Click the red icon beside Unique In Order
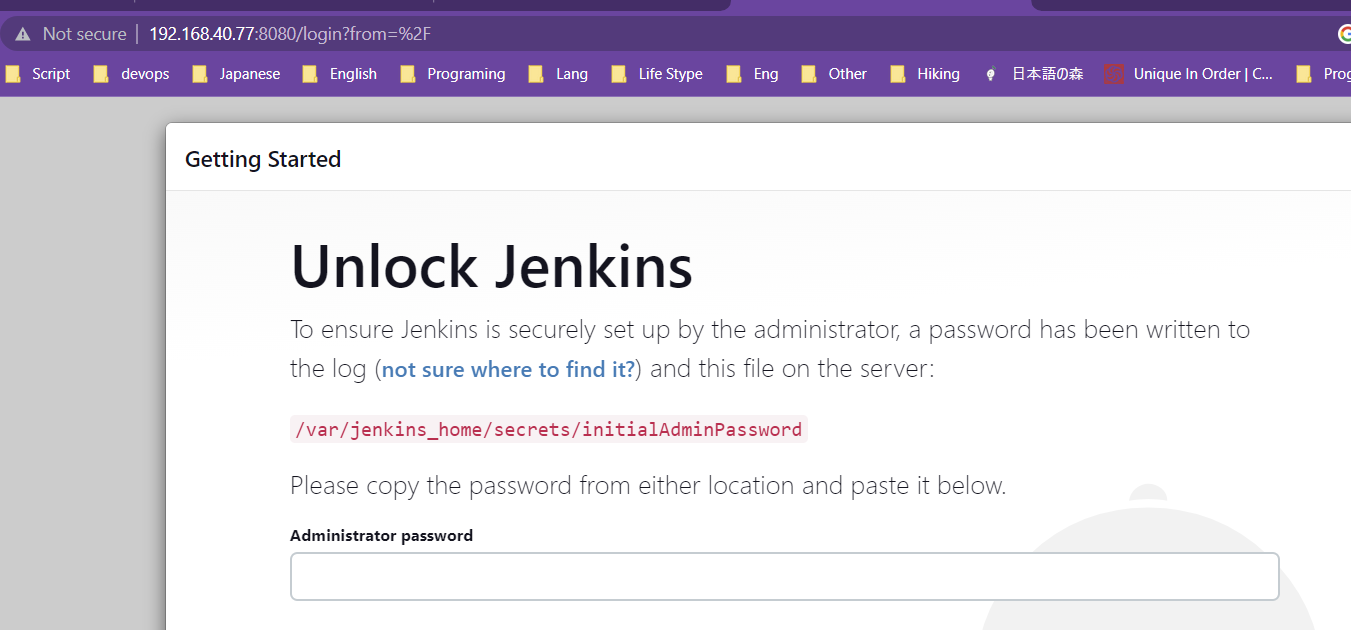Viewport: 1351px width, 630px height. click(x=1113, y=74)
